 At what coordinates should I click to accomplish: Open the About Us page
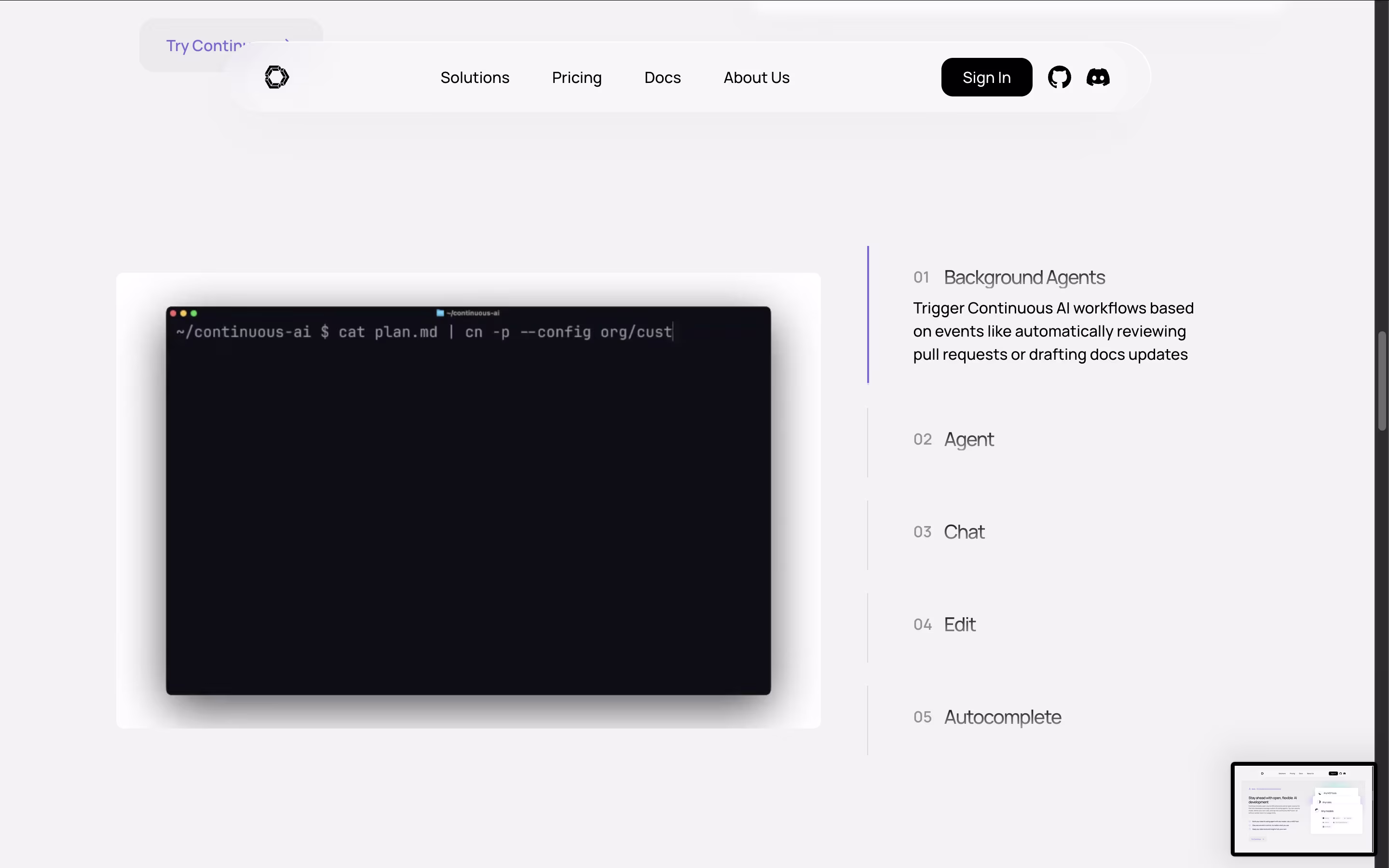coord(757,78)
